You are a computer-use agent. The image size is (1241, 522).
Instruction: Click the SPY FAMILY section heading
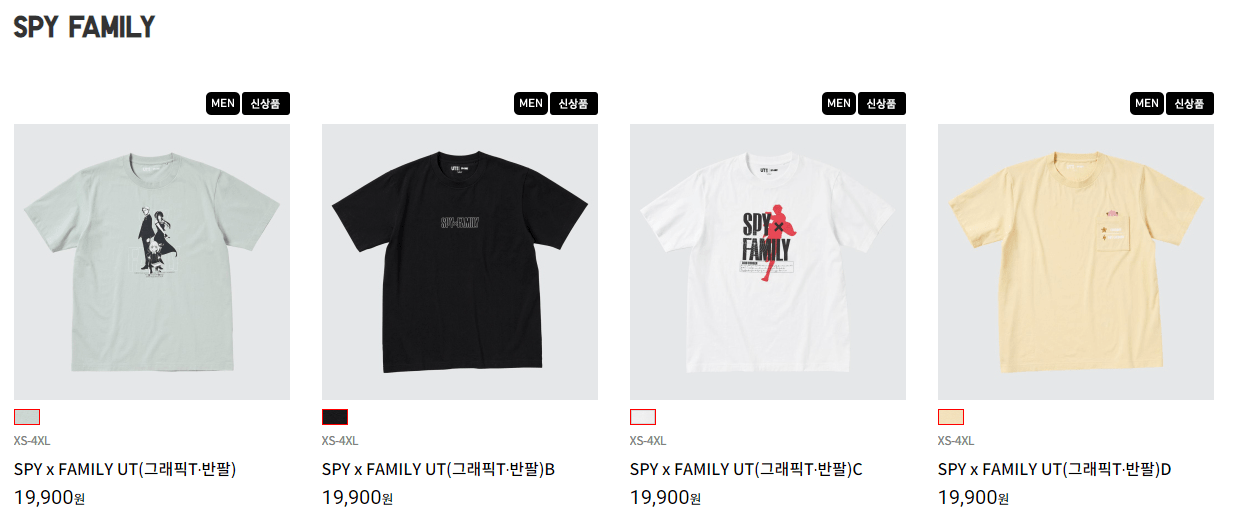pos(84,27)
